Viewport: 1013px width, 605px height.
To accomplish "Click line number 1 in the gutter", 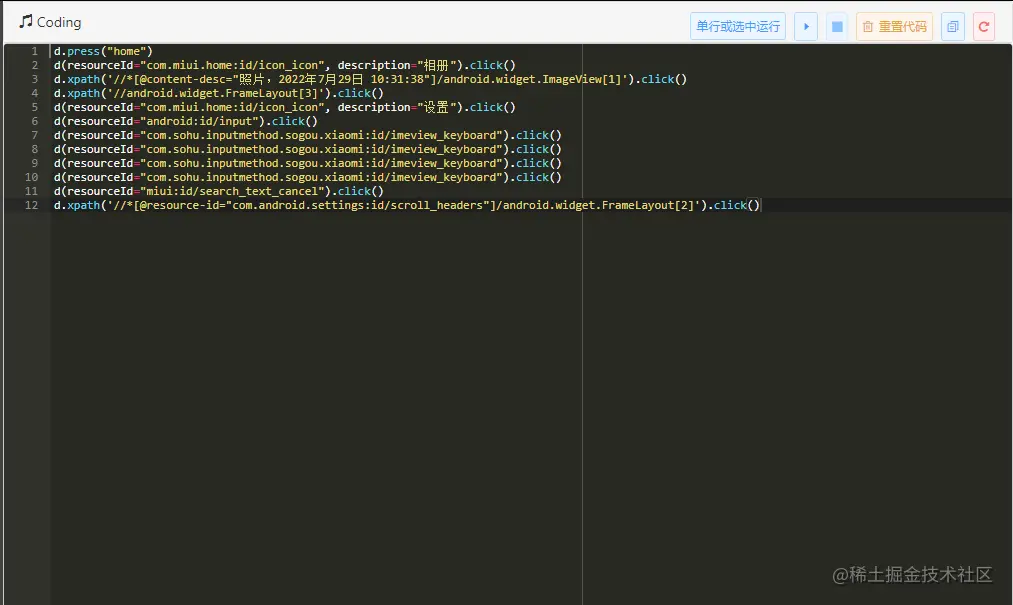I will pyautogui.click(x=34, y=51).
